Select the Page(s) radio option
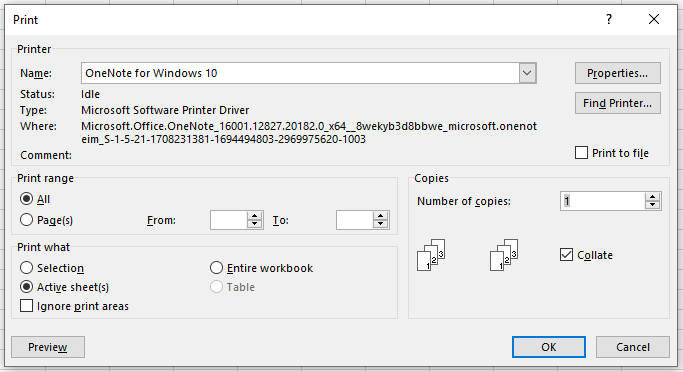 point(27,220)
